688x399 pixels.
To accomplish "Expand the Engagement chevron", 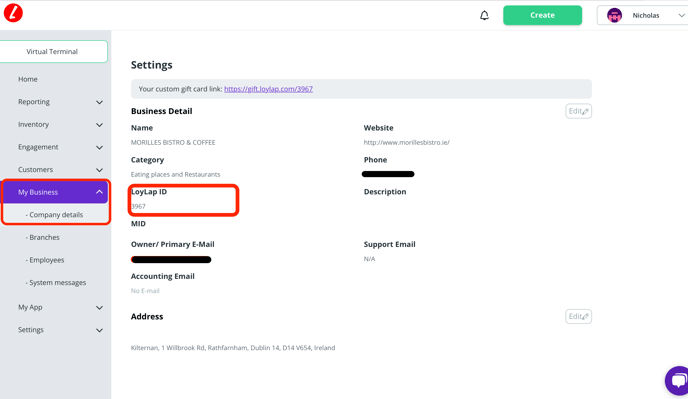I will click(x=100, y=147).
